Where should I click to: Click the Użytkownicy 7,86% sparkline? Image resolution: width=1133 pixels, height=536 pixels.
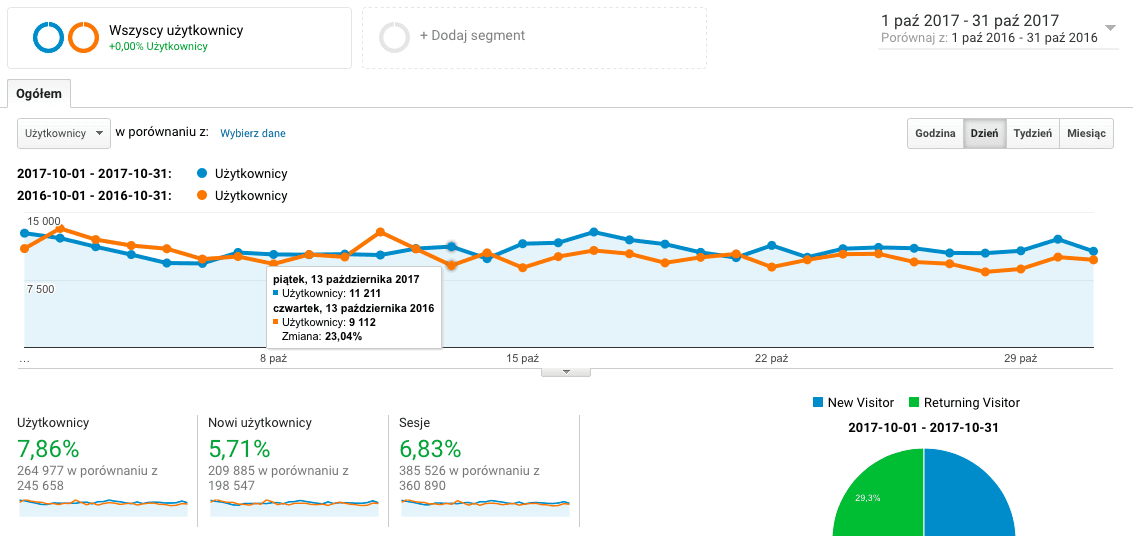(103, 507)
